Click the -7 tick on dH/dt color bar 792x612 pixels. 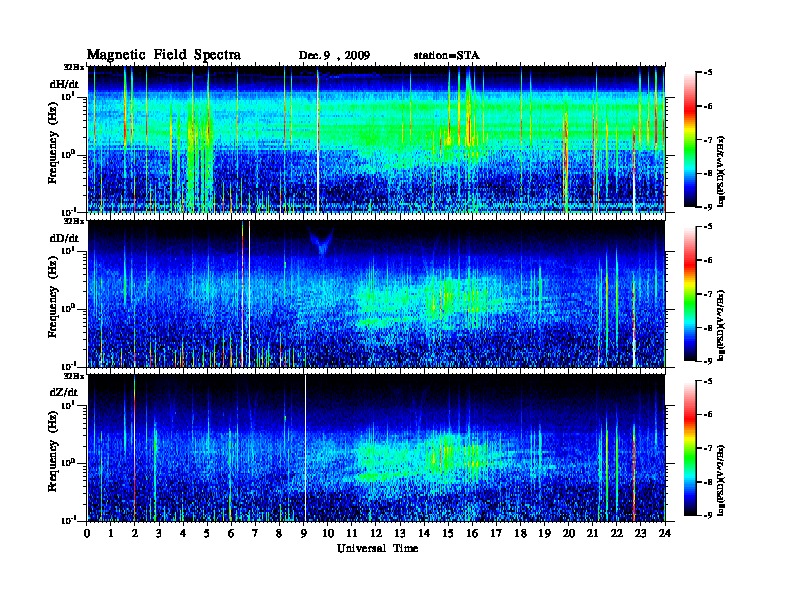coord(707,140)
